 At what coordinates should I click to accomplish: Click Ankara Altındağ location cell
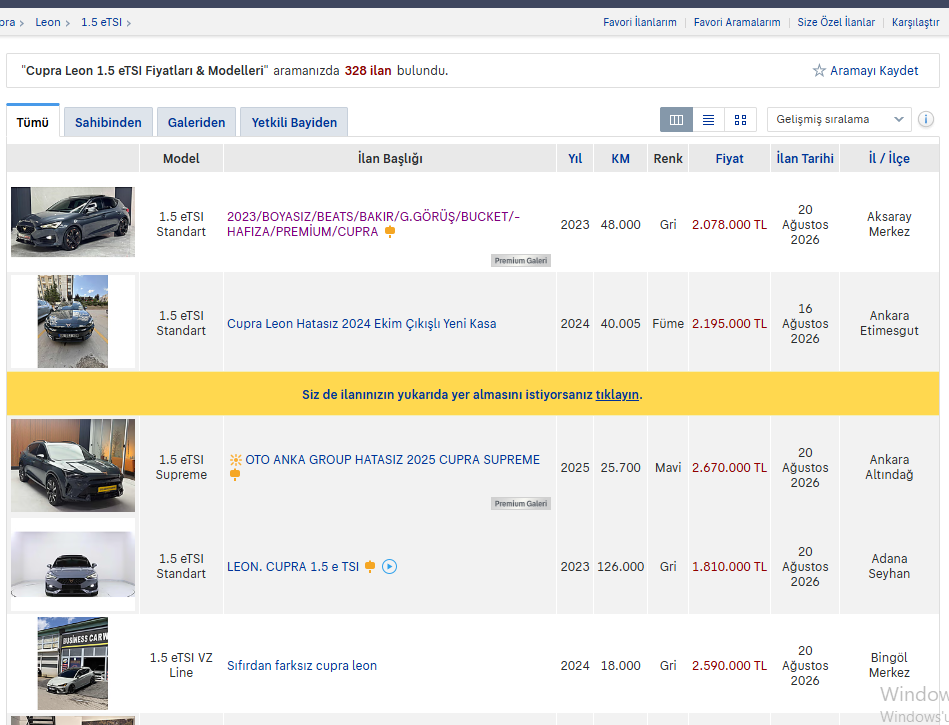point(889,467)
